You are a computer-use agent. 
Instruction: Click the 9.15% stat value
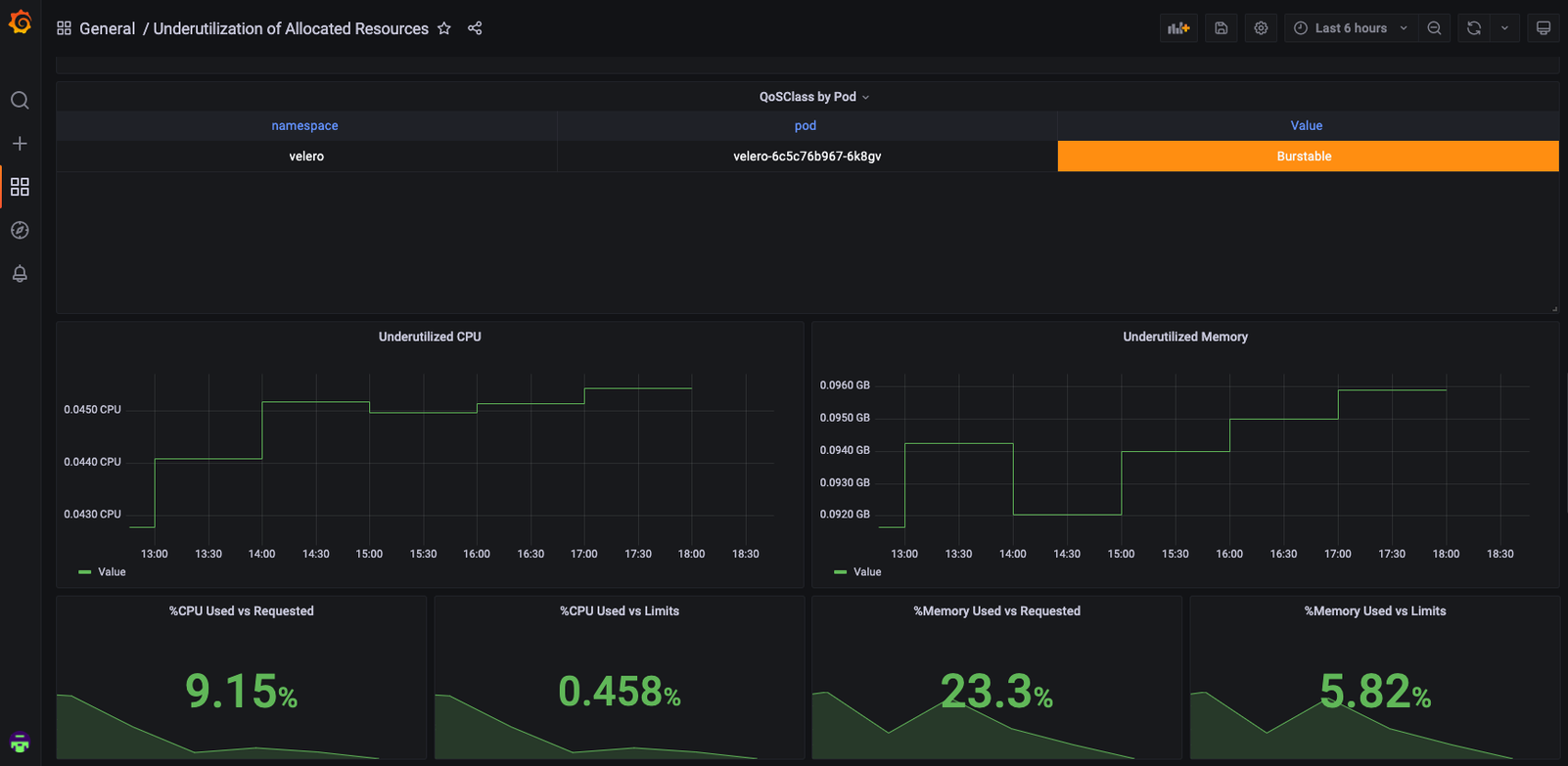click(x=241, y=692)
